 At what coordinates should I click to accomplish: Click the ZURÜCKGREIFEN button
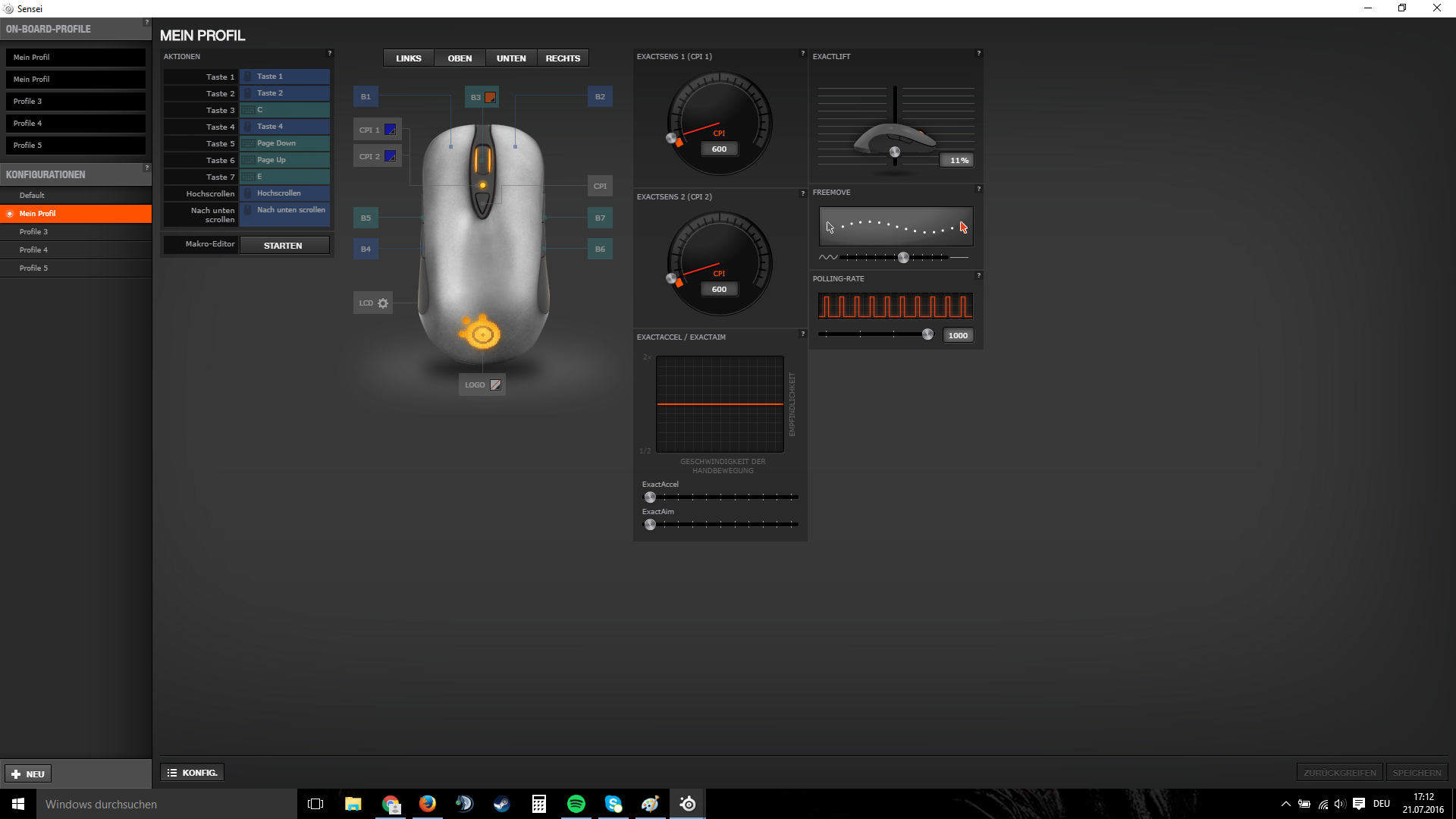1339,773
